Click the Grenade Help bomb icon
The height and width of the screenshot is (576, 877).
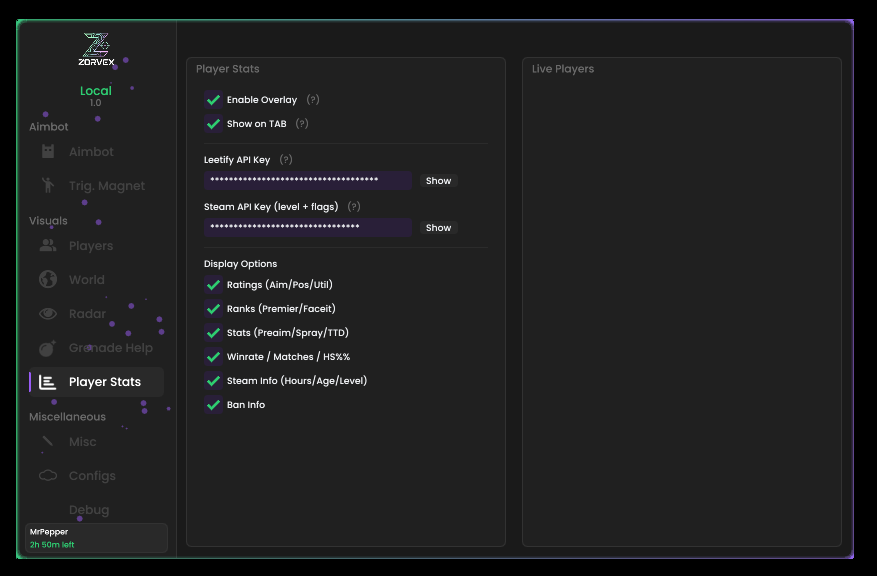coord(48,348)
